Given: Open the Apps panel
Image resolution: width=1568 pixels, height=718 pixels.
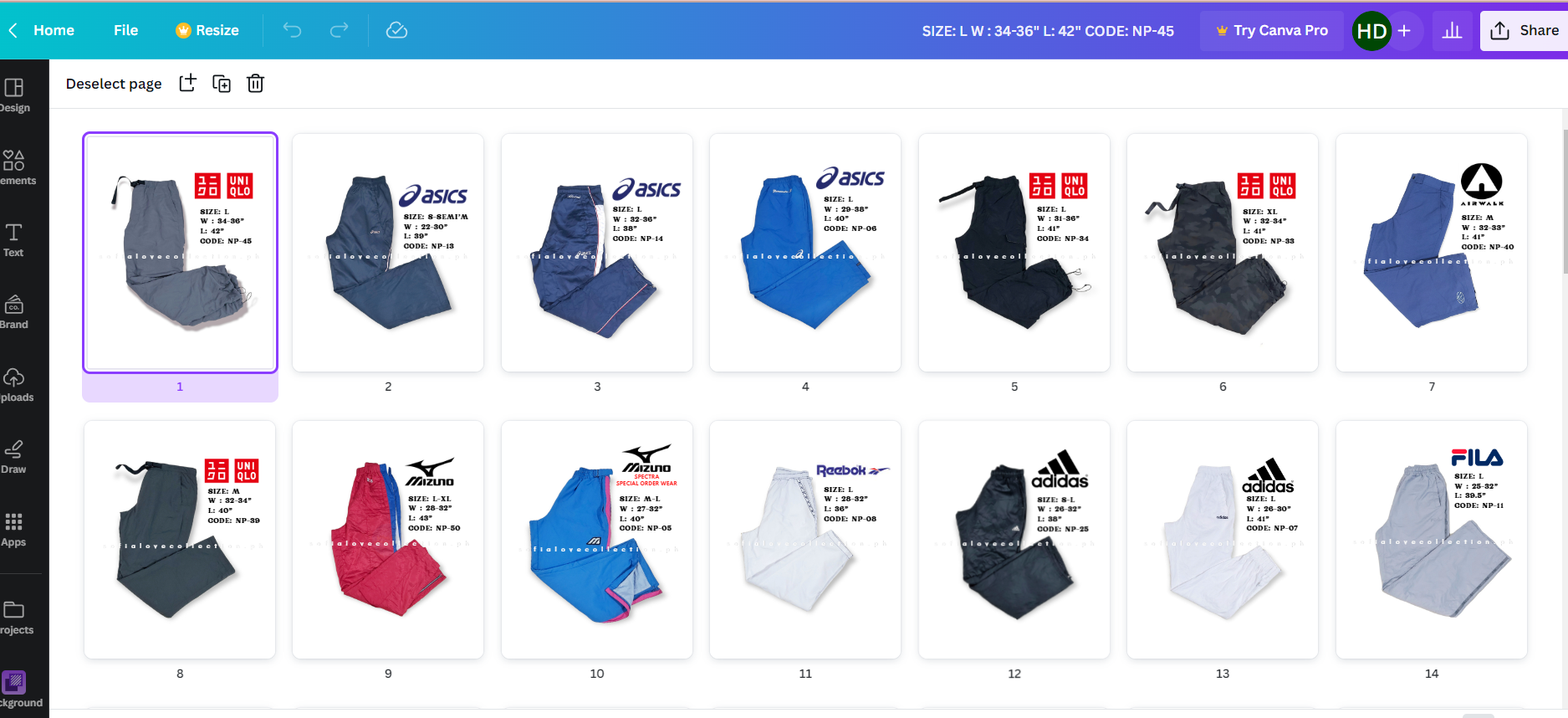Looking at the screenshot, I should (x=14, y=529).
